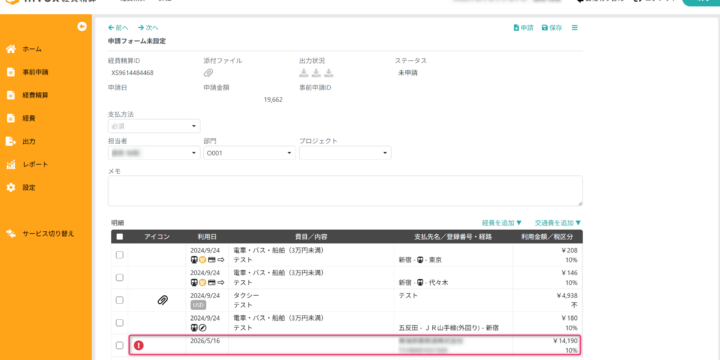Click into the メモ text area
The image size is (720, 360).
(x=345, y=191)
